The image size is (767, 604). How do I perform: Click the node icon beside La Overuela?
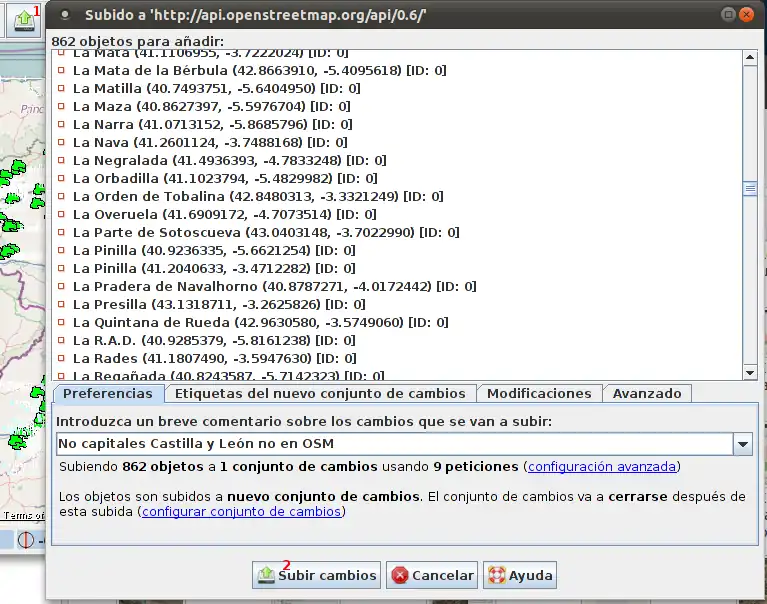pyautogui.click(x=60, y=214)
